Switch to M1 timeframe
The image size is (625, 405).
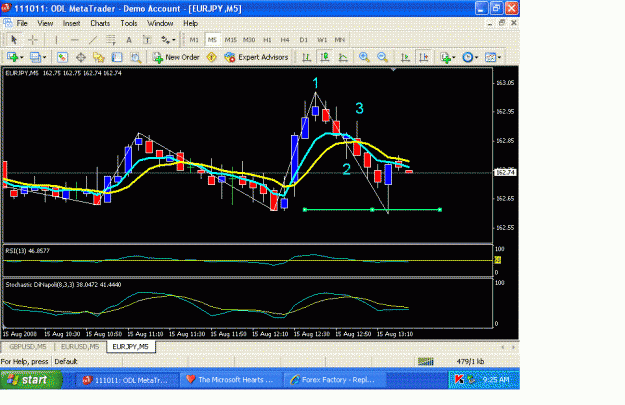(x=194, y=39)
